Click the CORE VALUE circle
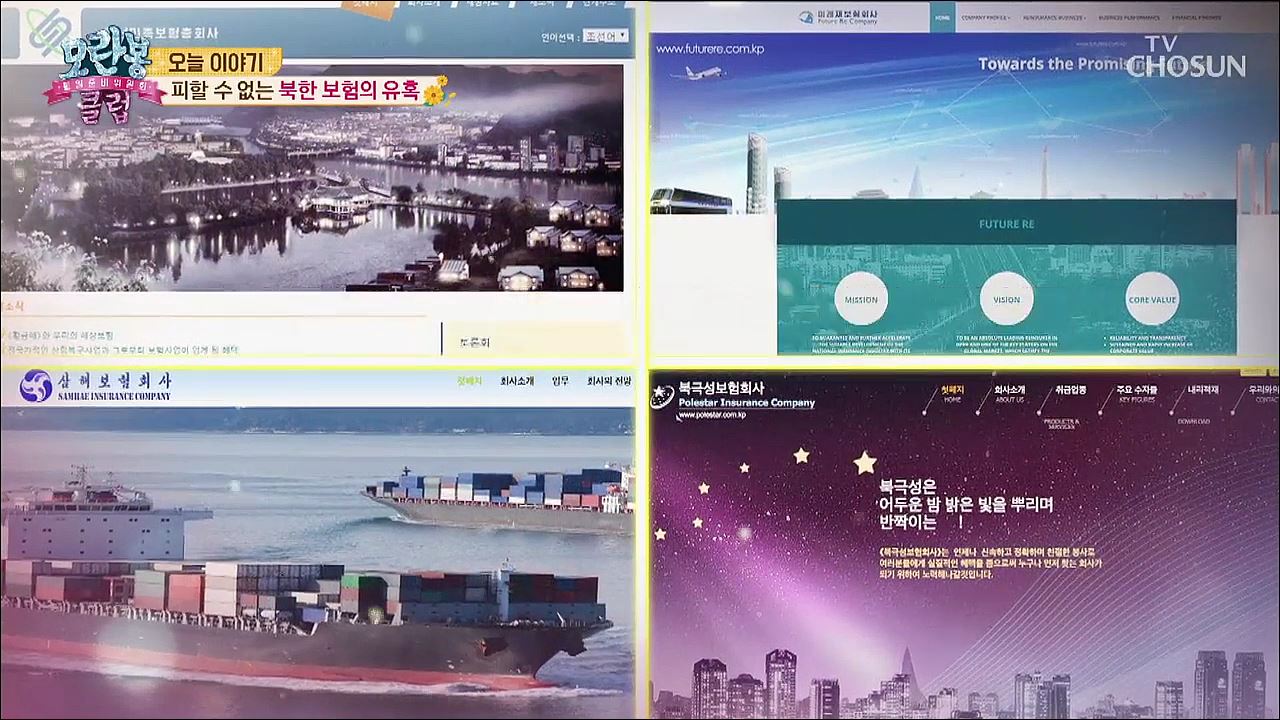The image size is (1280, 720). pos(1152,299)
